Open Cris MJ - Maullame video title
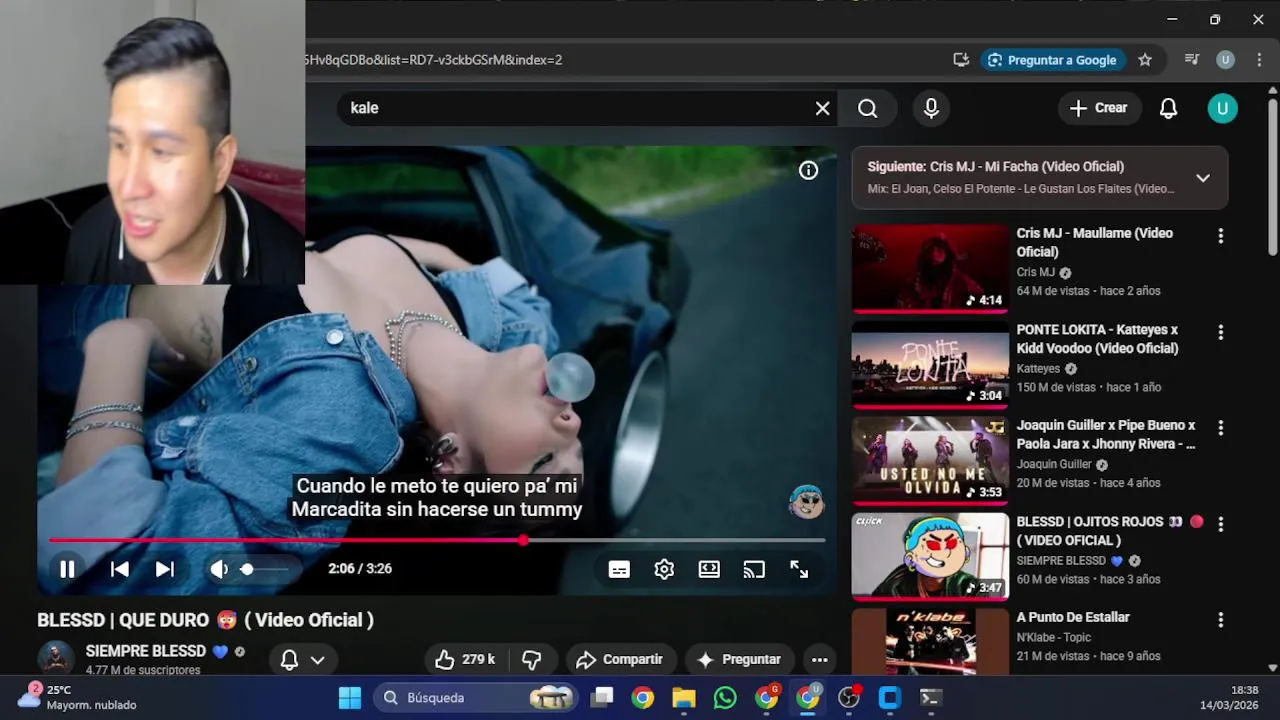The width and height of the screenshot is (1280, 720). pos(1095,242)
